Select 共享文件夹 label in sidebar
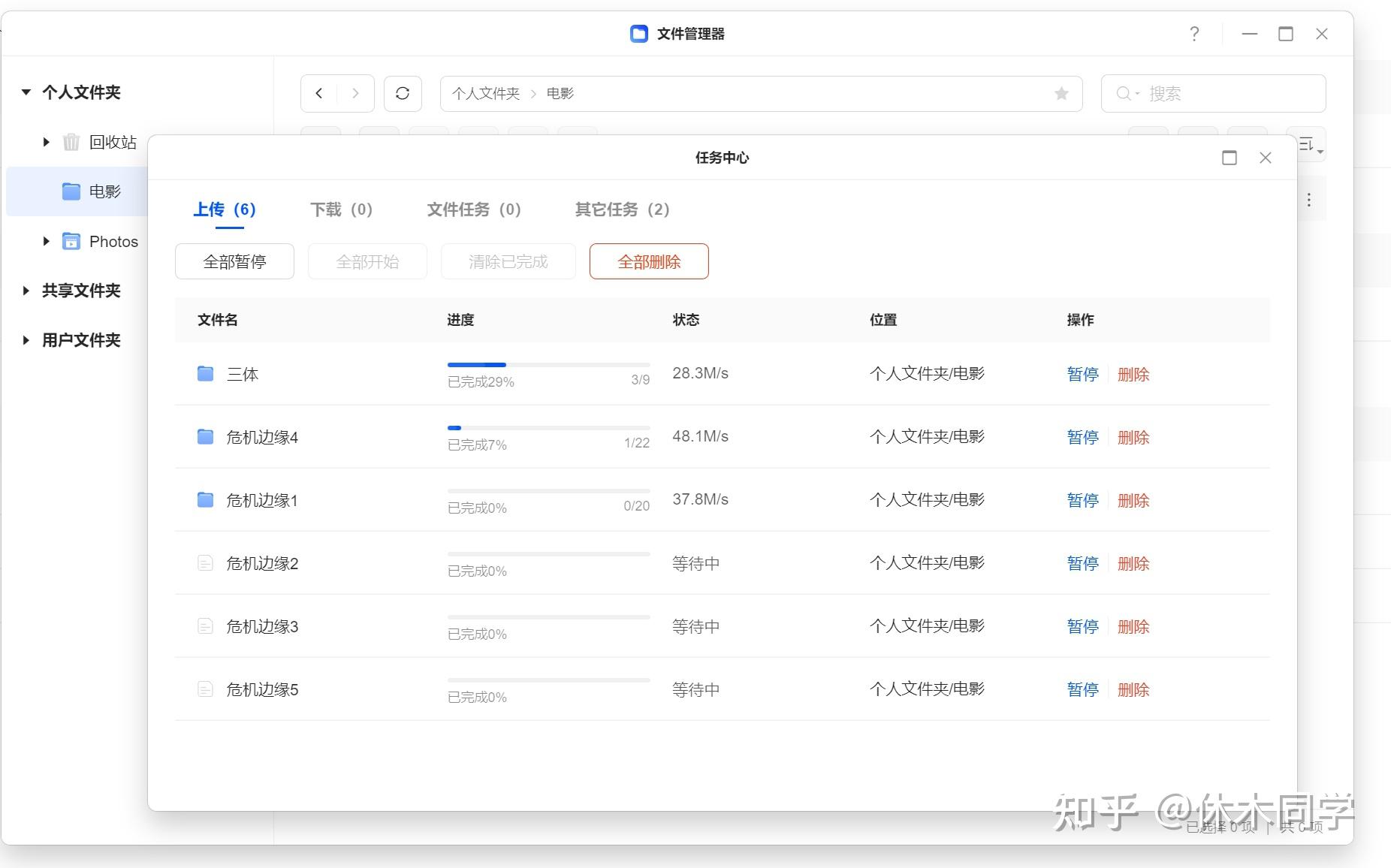This screenshot has height=868, width=1391. click(81, 291)
